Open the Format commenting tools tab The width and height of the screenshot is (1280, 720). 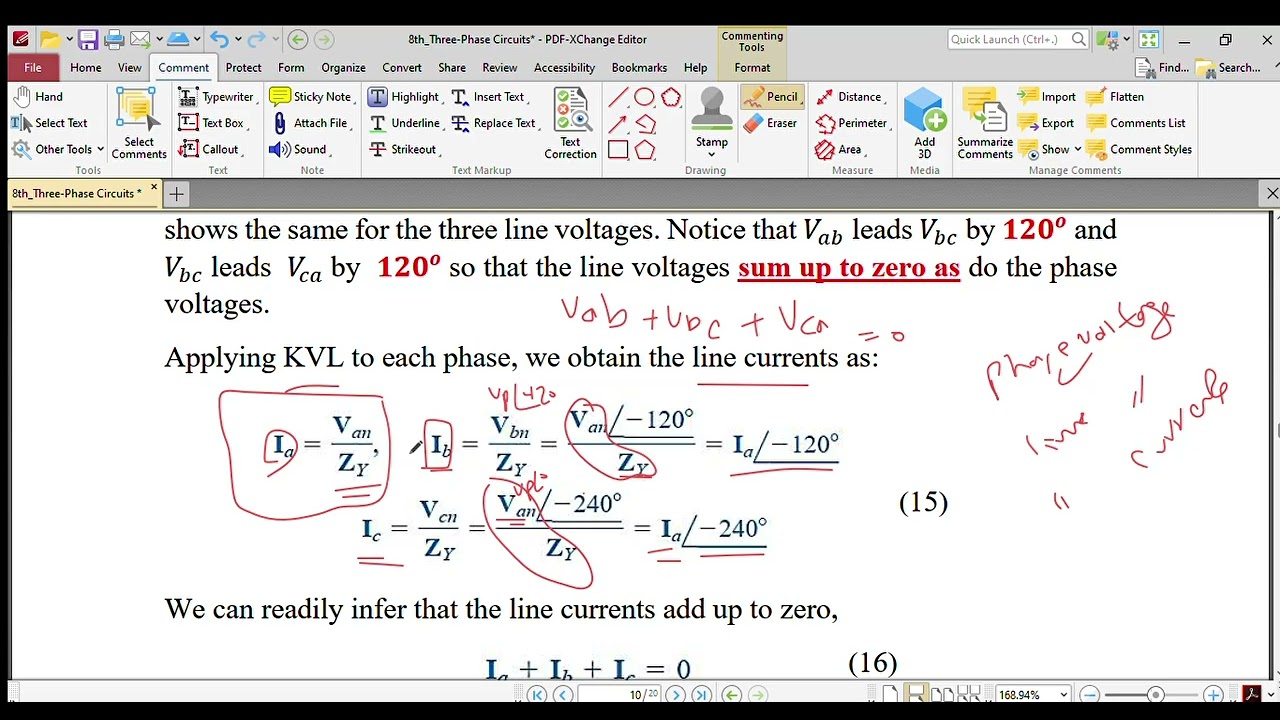coord(752,67)
